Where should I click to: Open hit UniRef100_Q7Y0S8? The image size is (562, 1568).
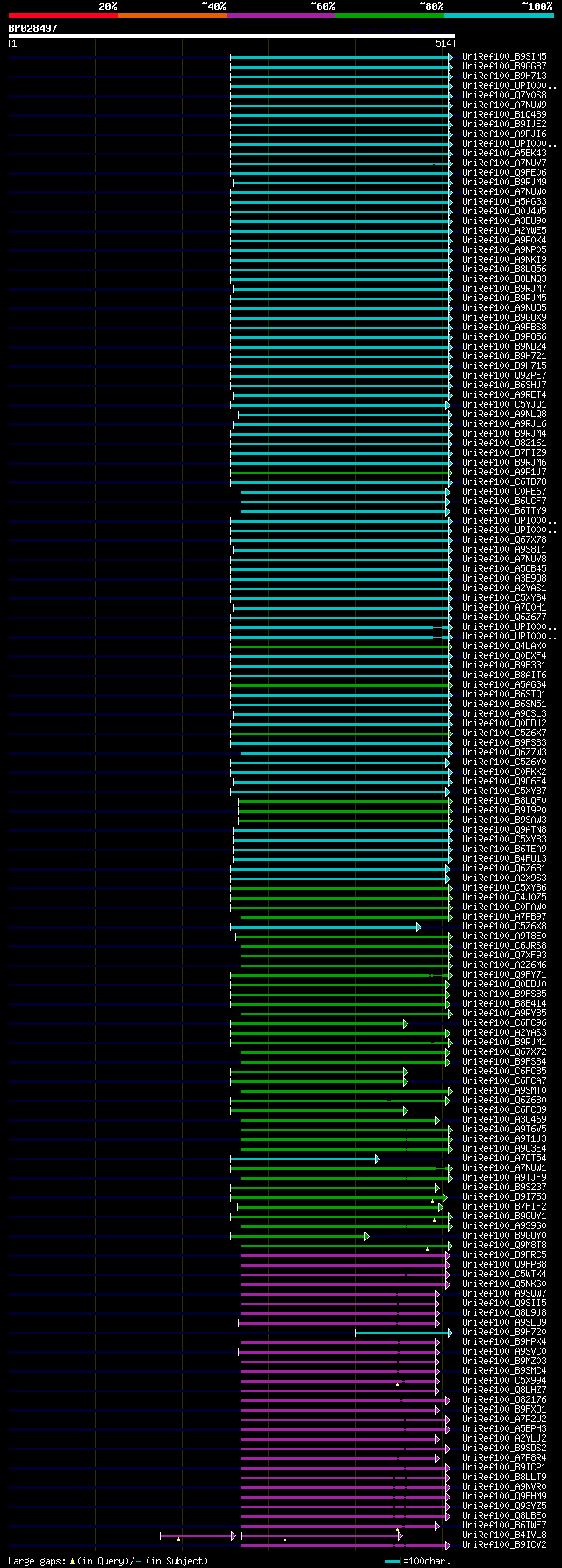tap(504, 95)
